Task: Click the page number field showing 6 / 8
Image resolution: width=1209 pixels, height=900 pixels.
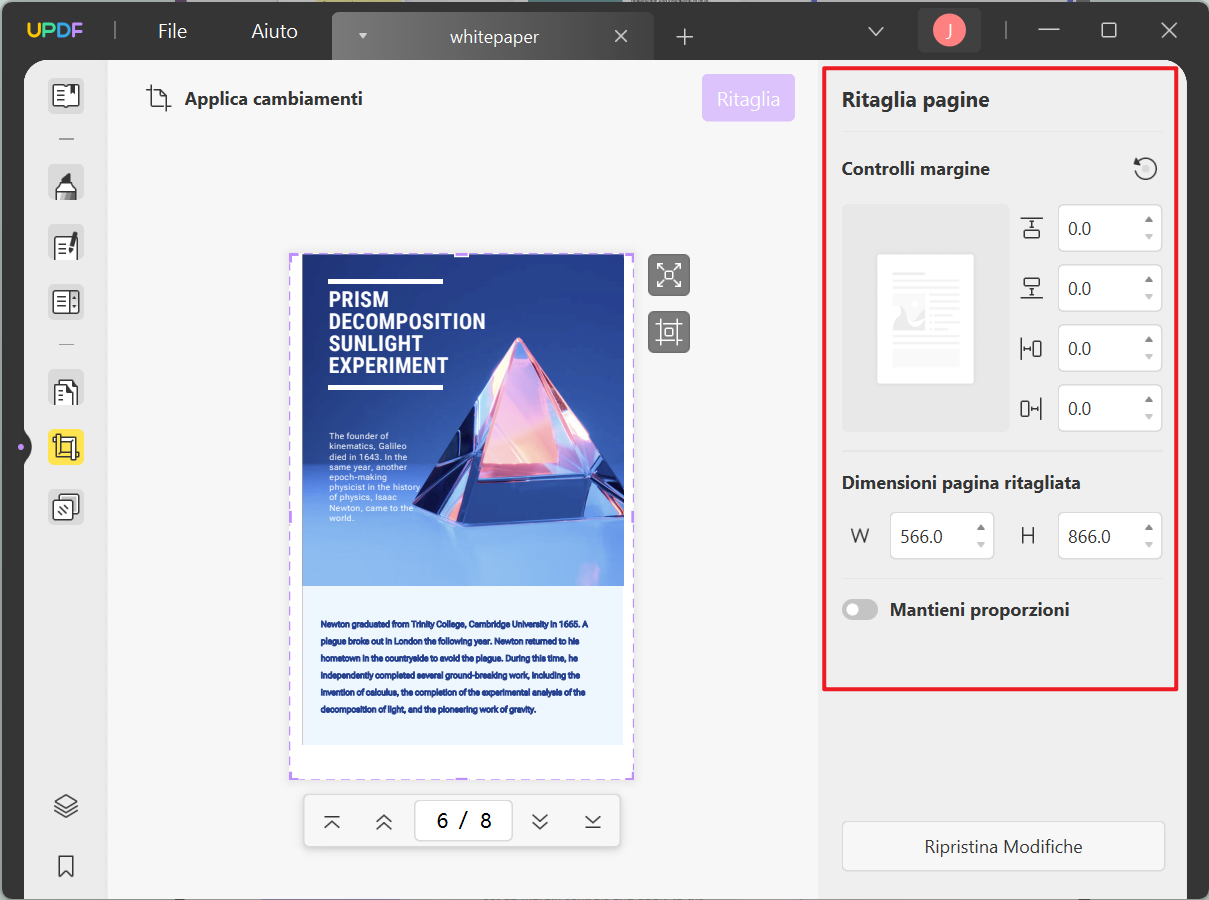Action: coord(463,820)
